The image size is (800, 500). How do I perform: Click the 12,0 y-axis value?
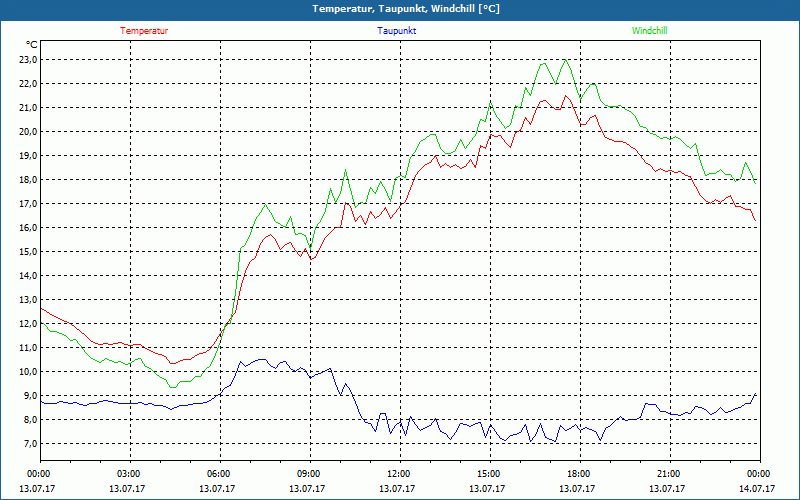[29, 323]
